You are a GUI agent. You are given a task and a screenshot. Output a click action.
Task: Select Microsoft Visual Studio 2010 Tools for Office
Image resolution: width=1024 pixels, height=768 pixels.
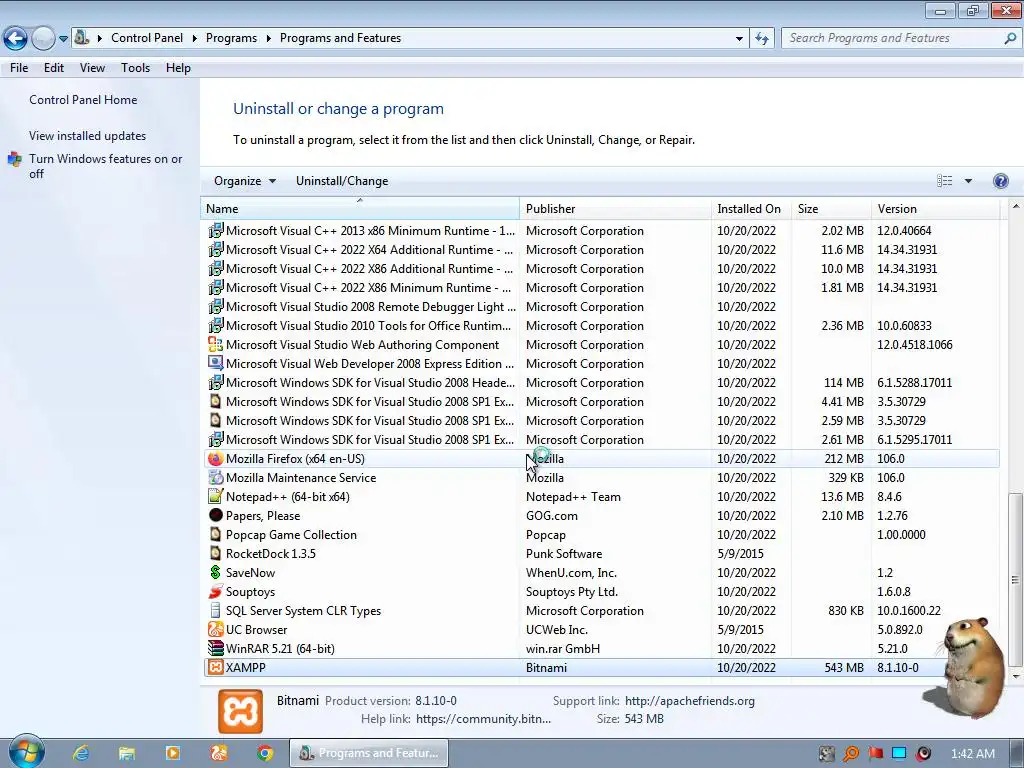601,325
